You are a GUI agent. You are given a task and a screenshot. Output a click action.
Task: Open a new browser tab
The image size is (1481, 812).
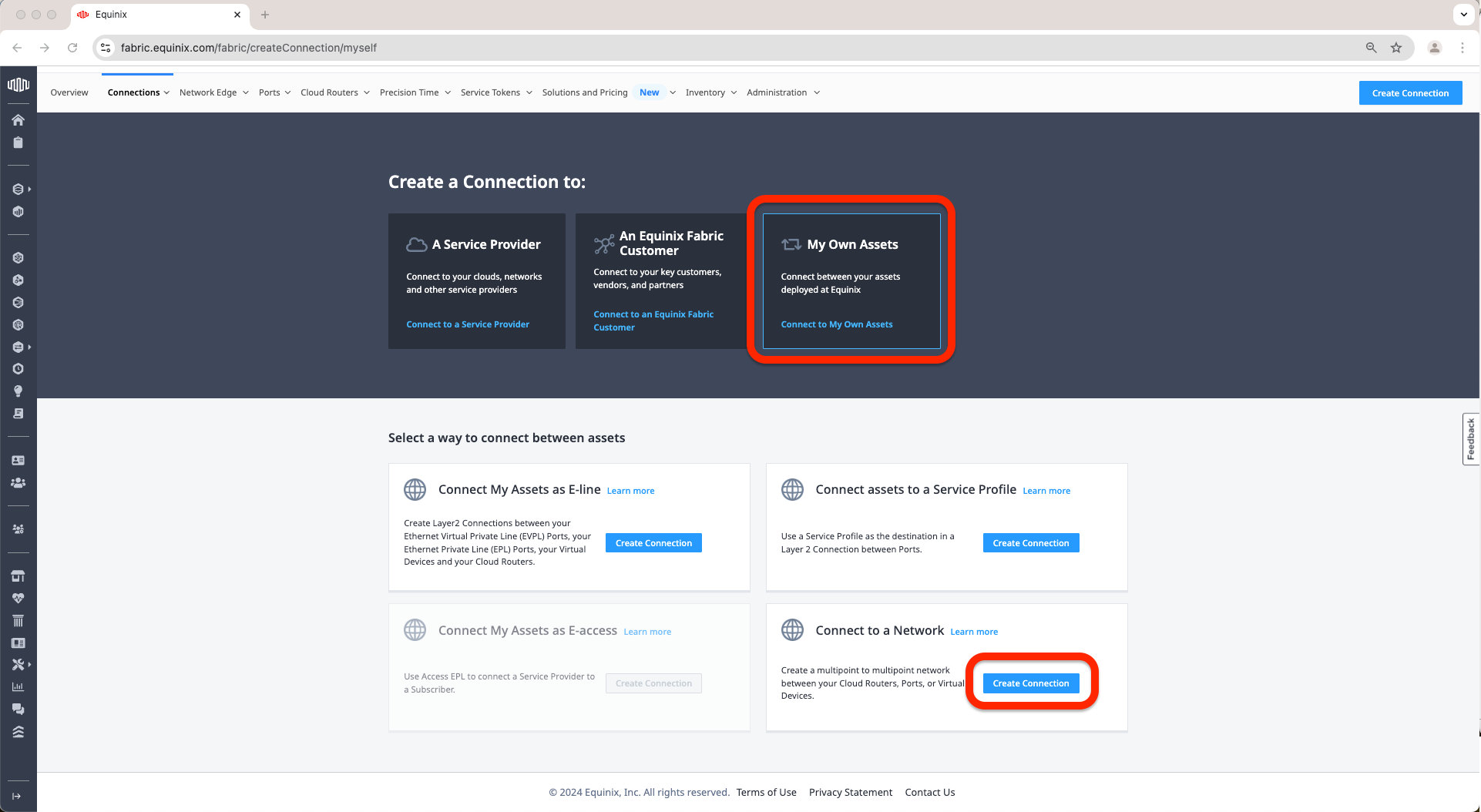point(265,15)
